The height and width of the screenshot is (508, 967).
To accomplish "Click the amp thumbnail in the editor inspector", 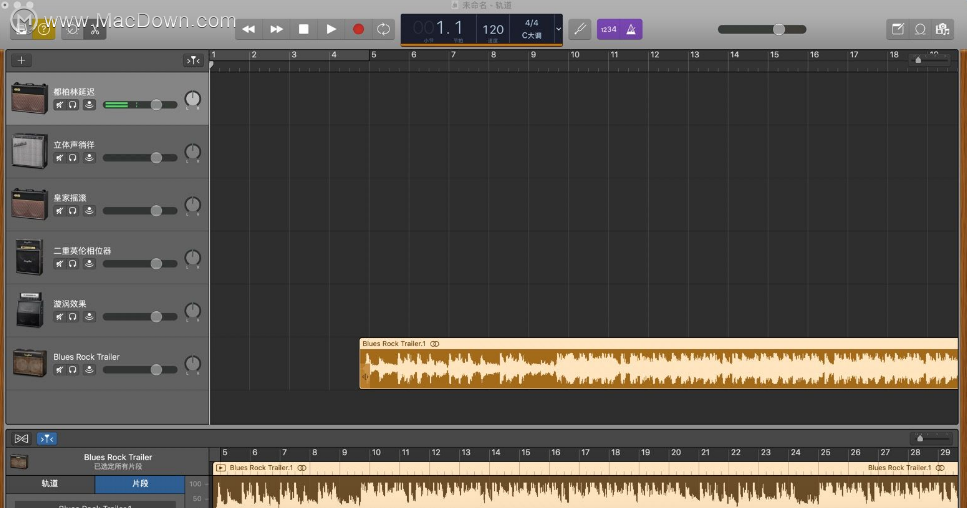I will point(19,461).
